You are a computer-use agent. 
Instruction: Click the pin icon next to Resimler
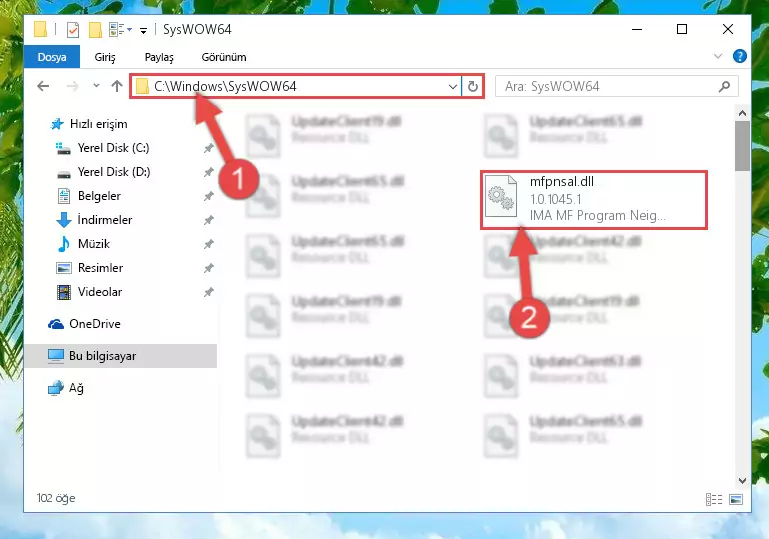(x=208, y=268)
